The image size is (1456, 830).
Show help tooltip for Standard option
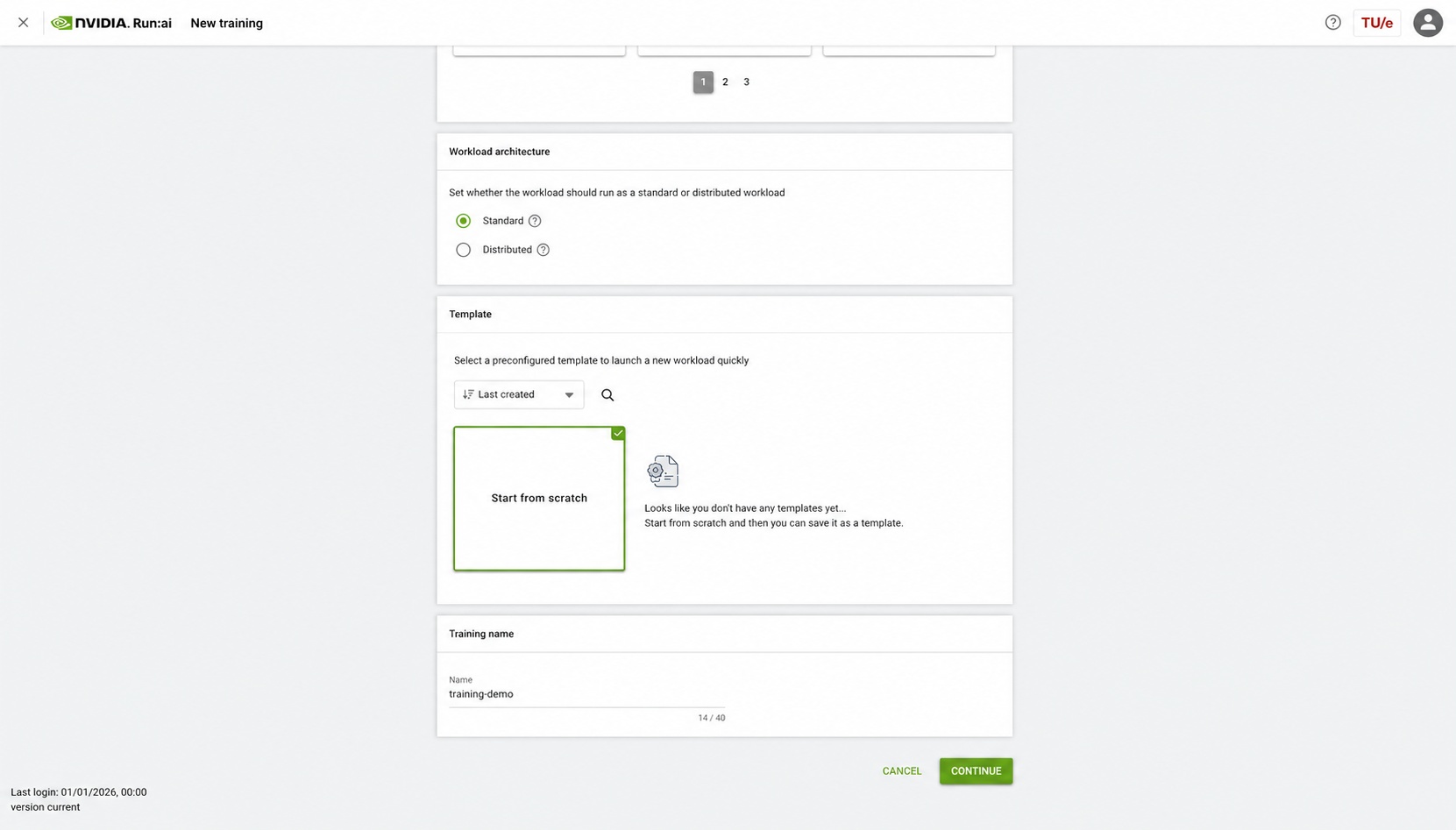click(535, 221)
